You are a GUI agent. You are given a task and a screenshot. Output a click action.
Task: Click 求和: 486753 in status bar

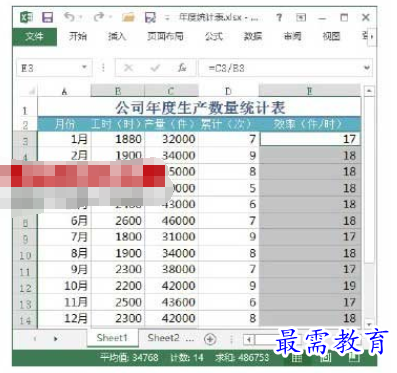pyautogui.click(x=242, y=358)
